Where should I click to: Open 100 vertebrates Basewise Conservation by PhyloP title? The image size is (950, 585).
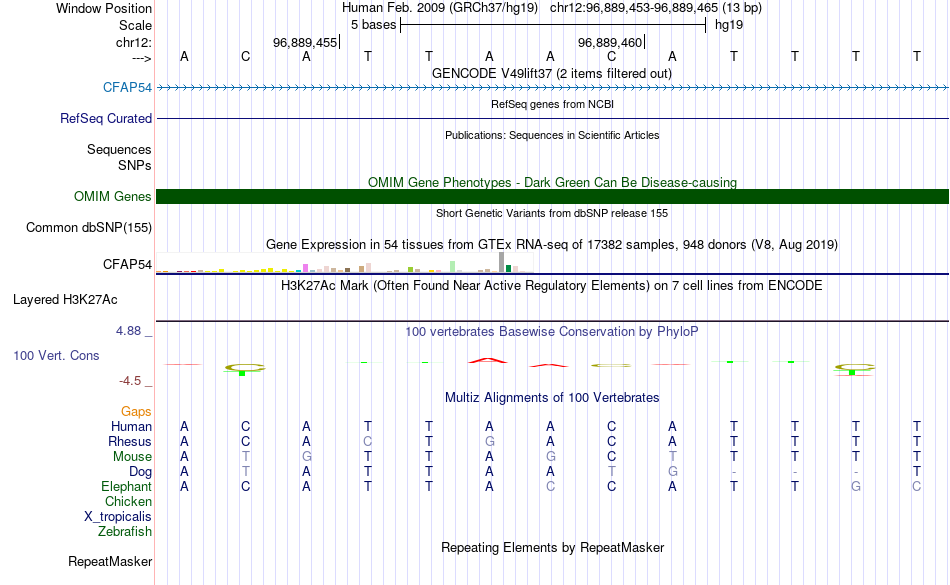pos(552,332)
